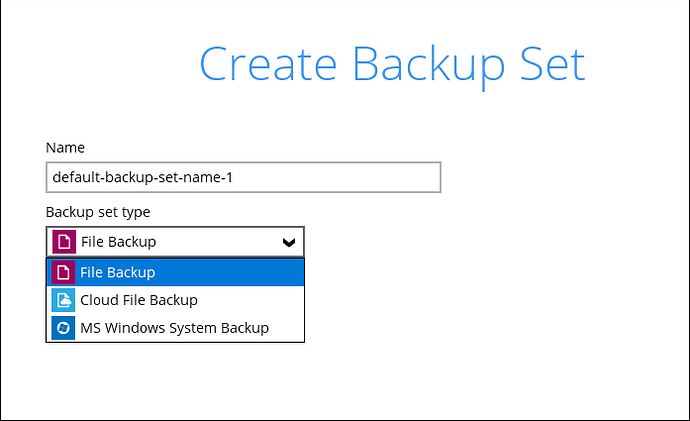Pick the MS Windows System Backup option

point(174,328)
